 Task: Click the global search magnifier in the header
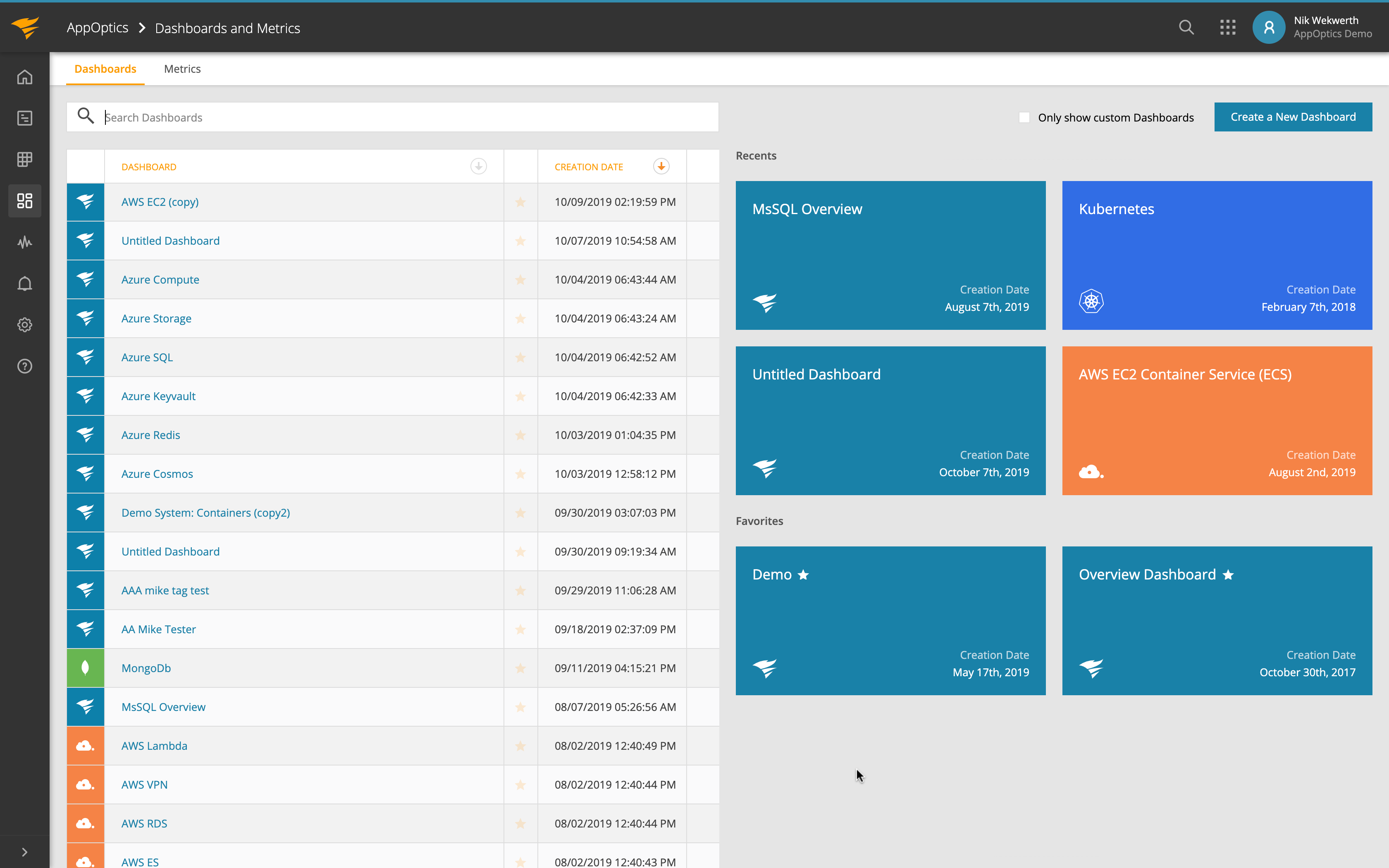(x=1186, y=27)
